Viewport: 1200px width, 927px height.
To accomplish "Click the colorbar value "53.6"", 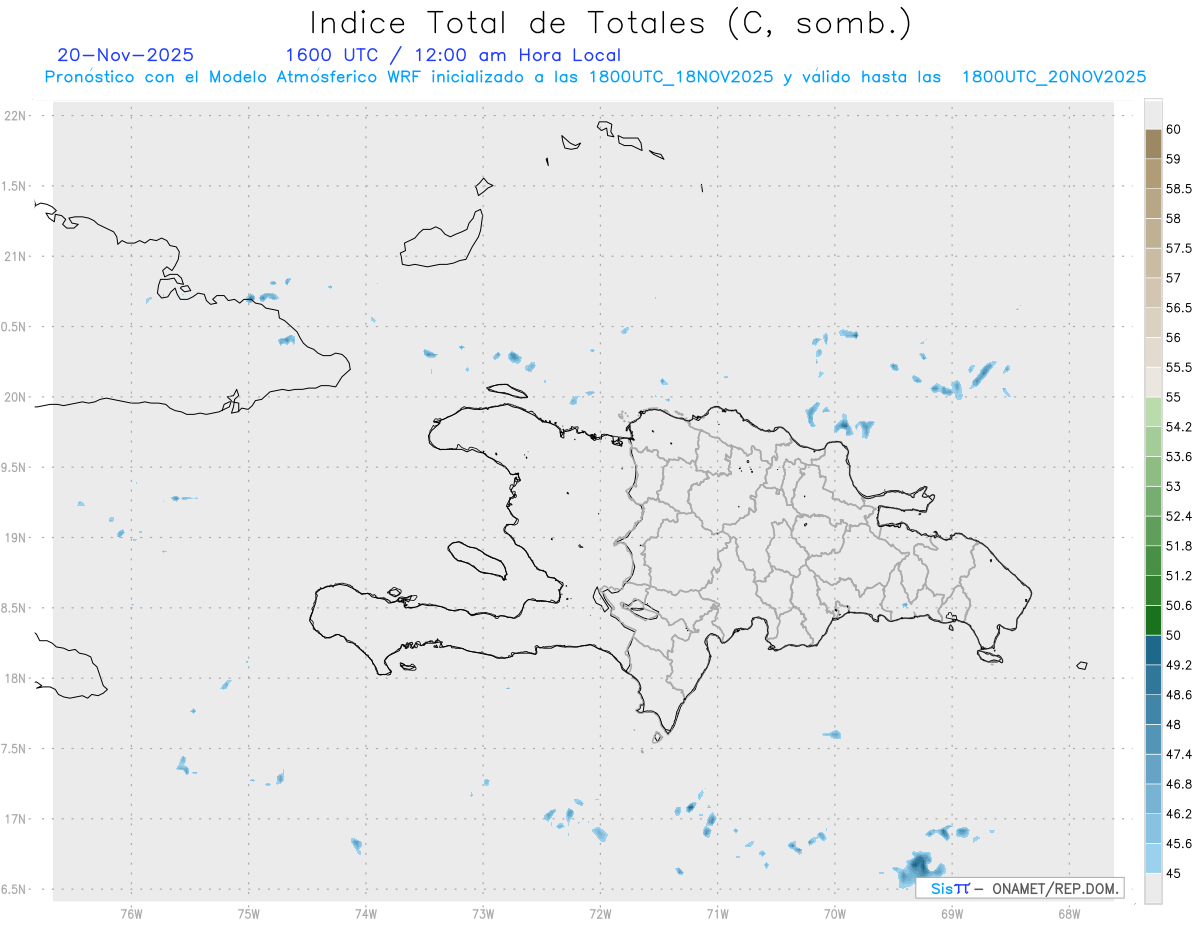I will click(1178, 456).
